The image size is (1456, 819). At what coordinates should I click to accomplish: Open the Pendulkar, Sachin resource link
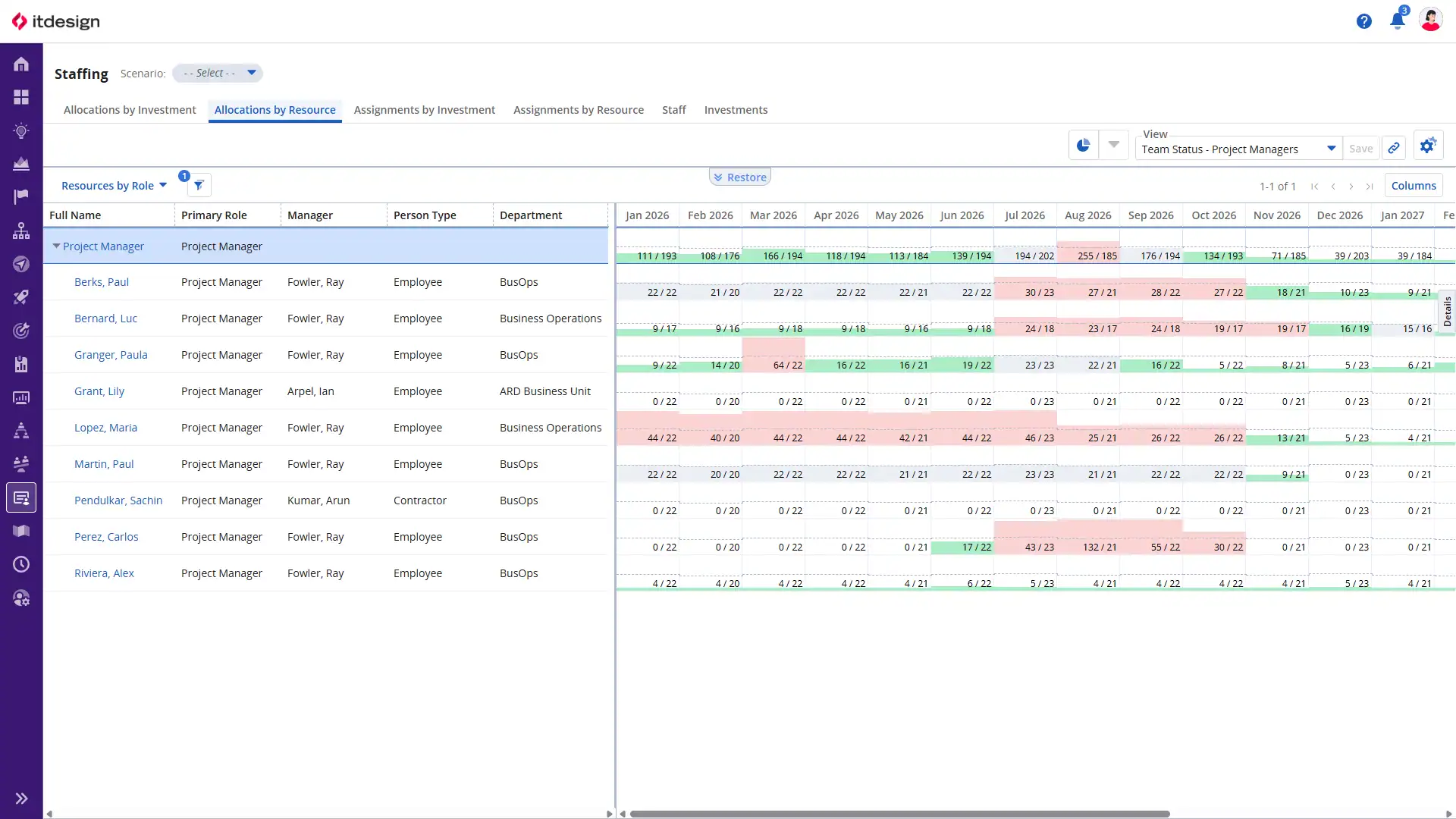118,500
